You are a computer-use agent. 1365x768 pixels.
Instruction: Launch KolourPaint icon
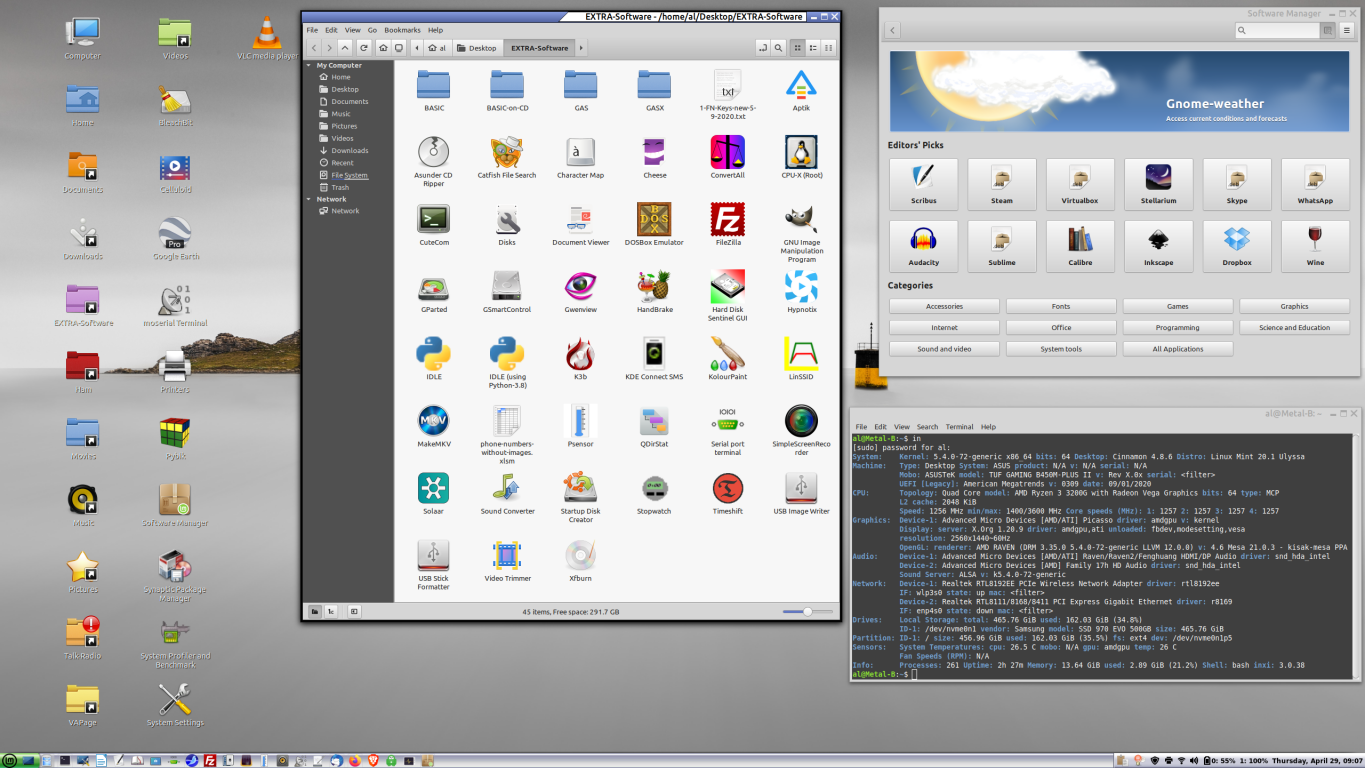pyautogui.click(x=727, y=353)
